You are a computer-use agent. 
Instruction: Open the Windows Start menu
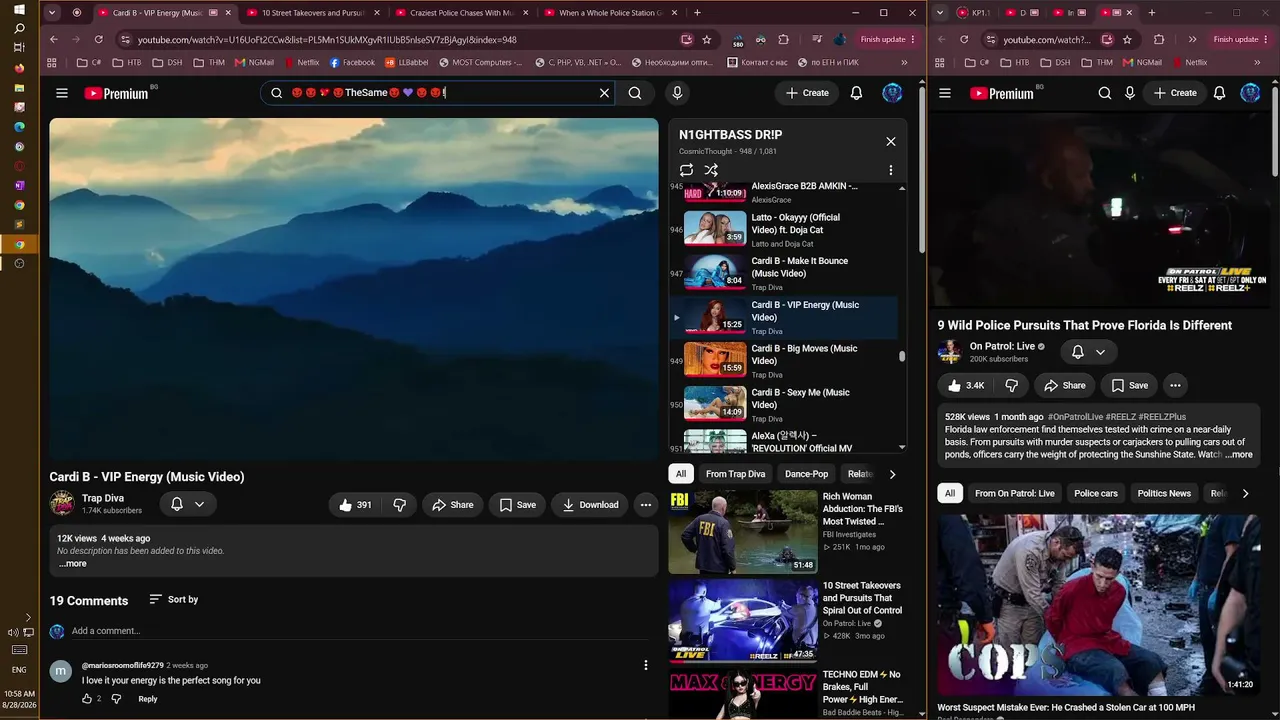point(19,9)
